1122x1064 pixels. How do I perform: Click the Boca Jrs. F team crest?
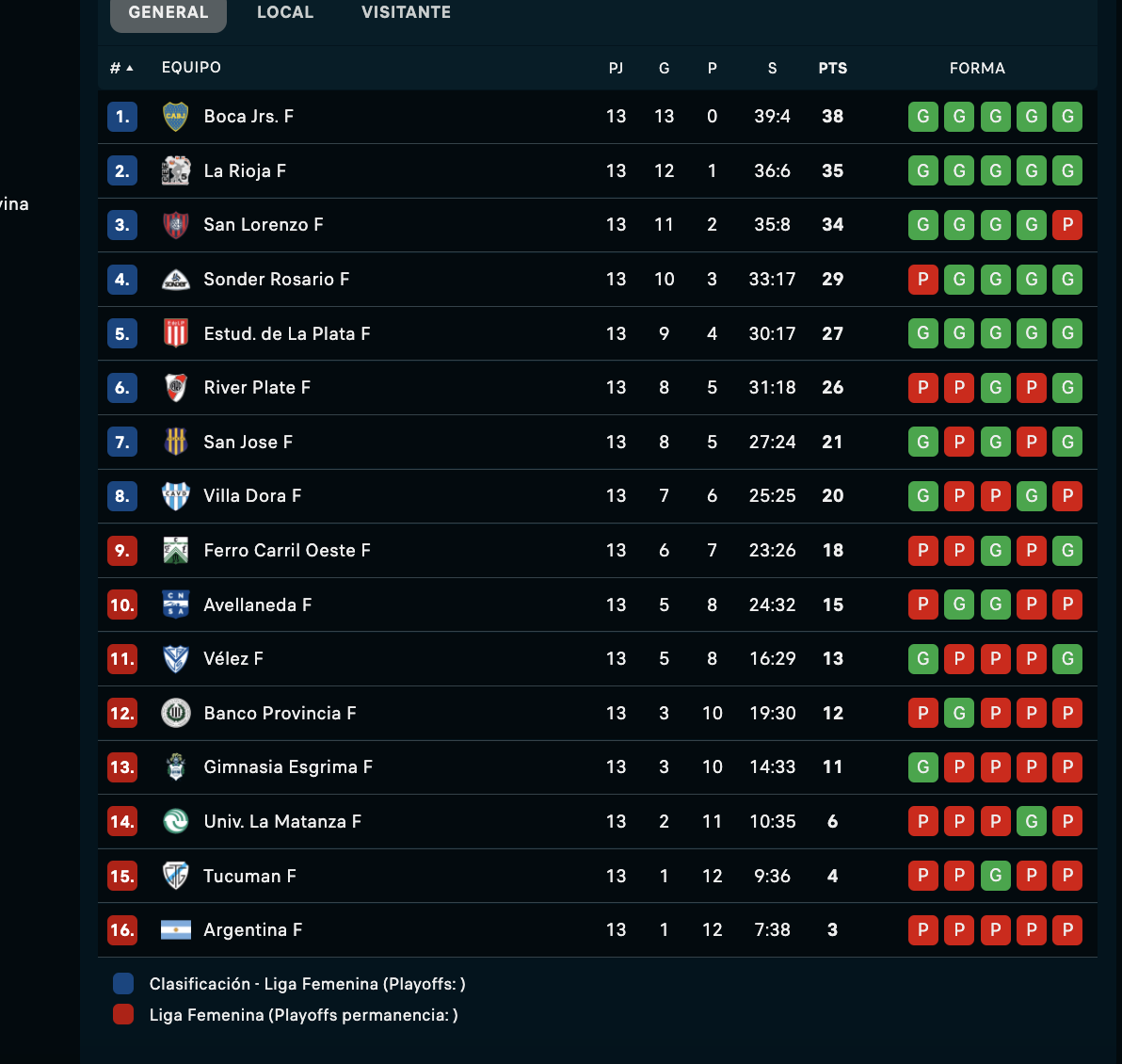tap(176, 117)
